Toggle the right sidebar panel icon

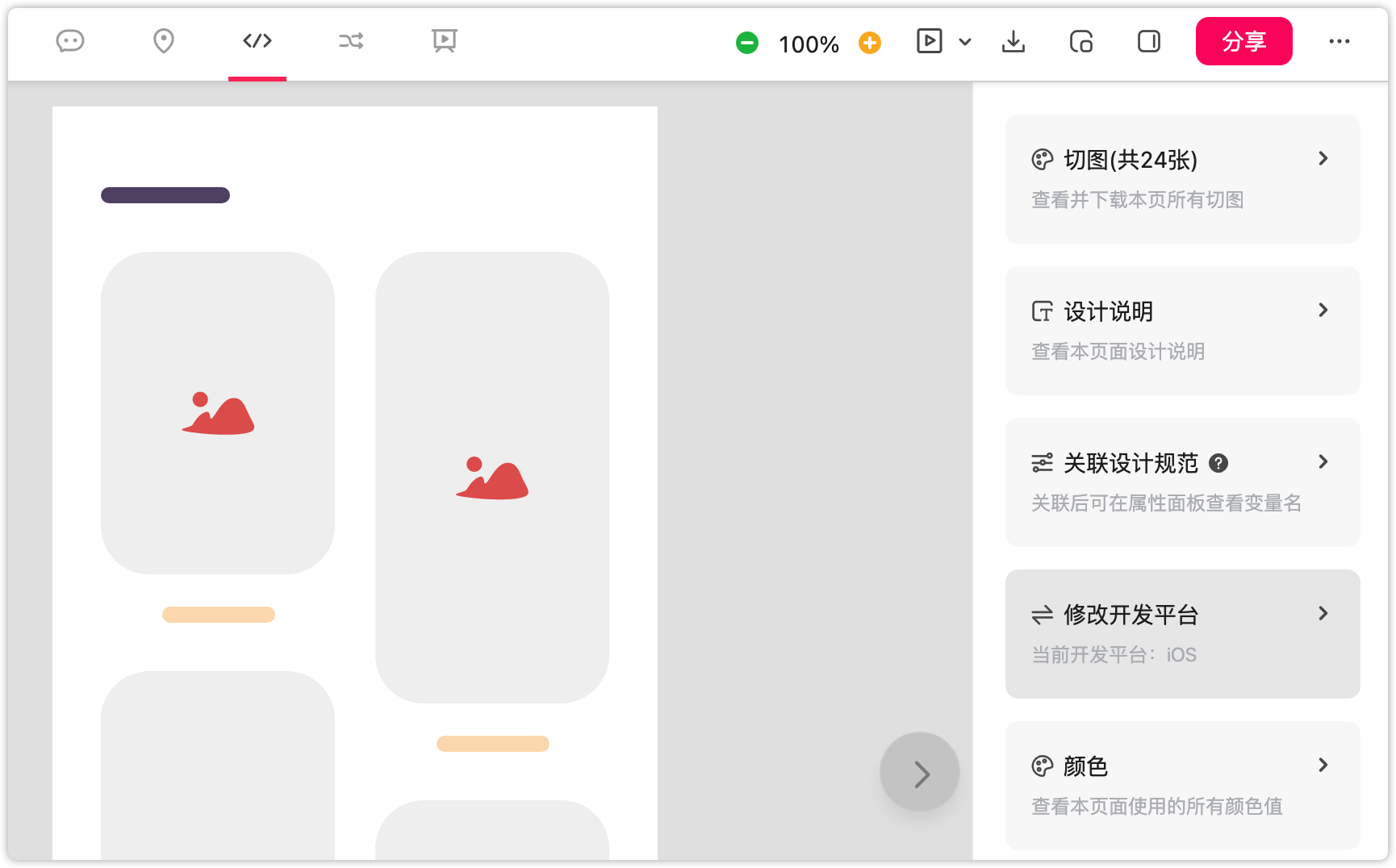click(1149, 41)
